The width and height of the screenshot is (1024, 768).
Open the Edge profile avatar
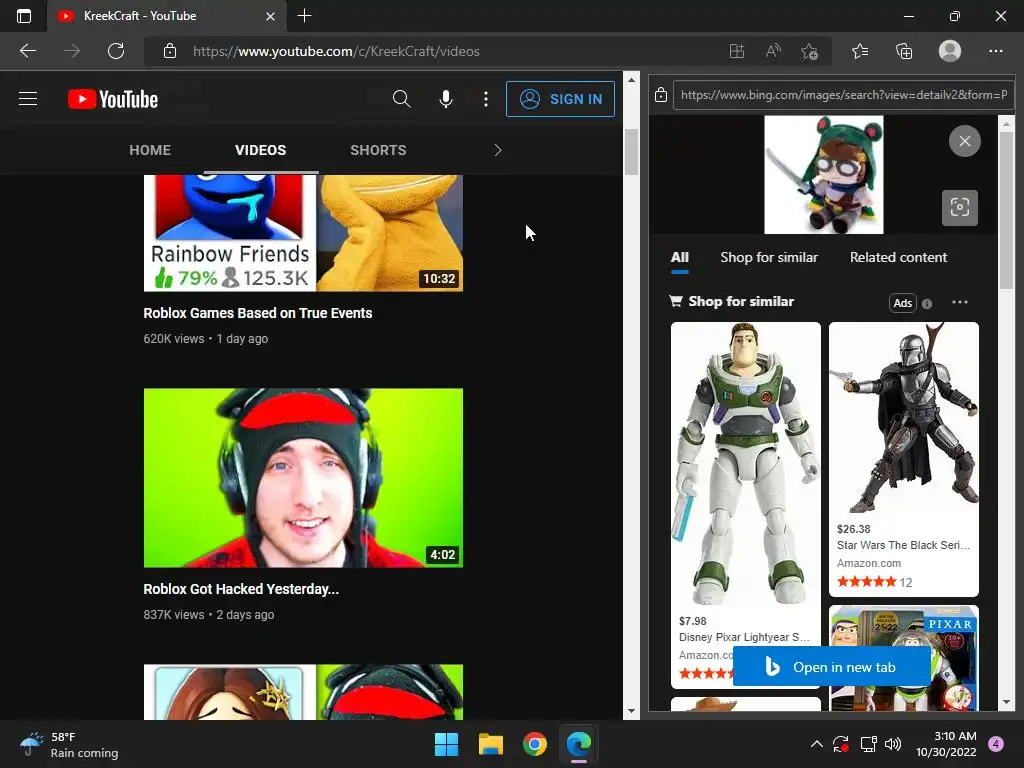[950, 51]
